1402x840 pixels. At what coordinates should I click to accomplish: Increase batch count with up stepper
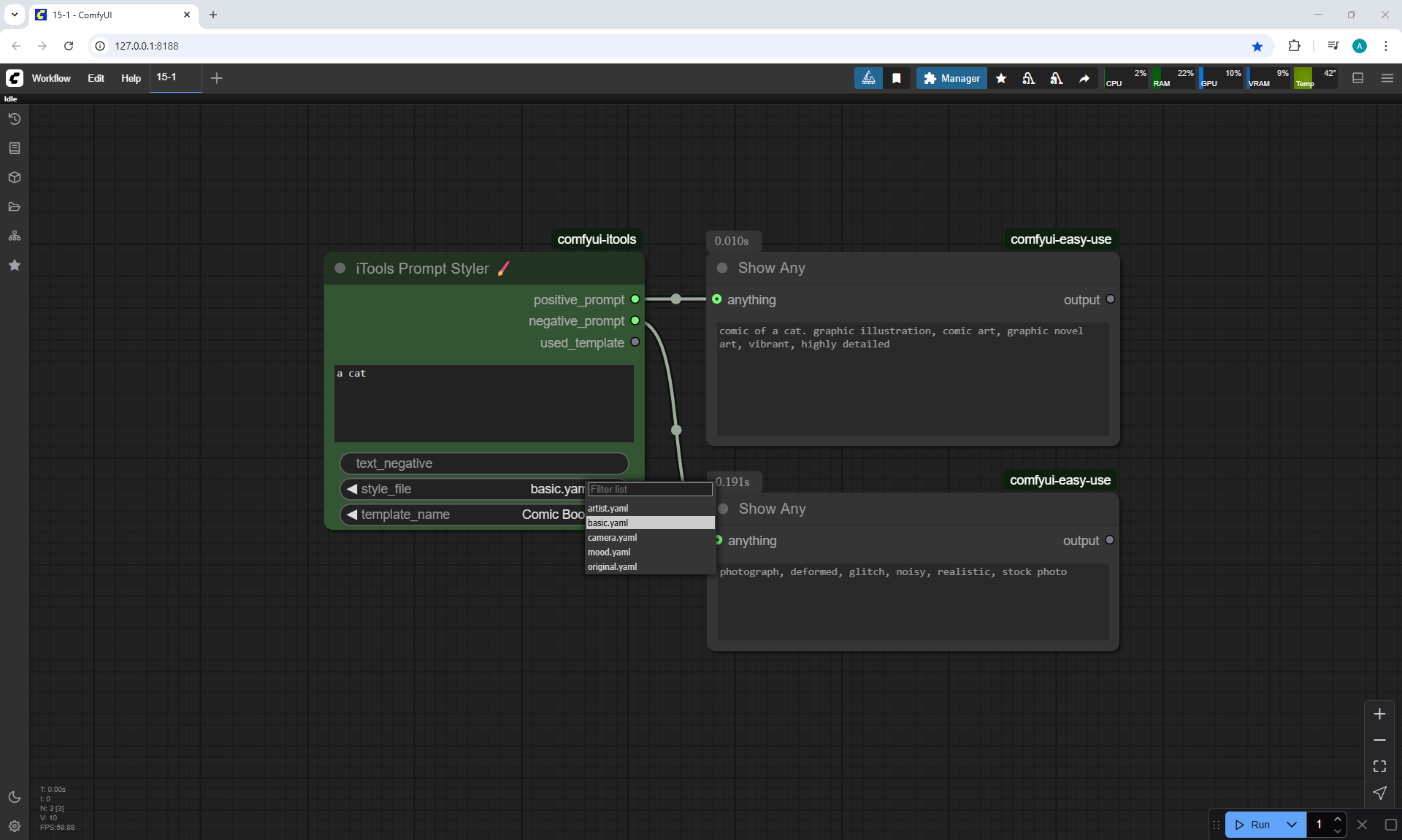point(1338,820)
